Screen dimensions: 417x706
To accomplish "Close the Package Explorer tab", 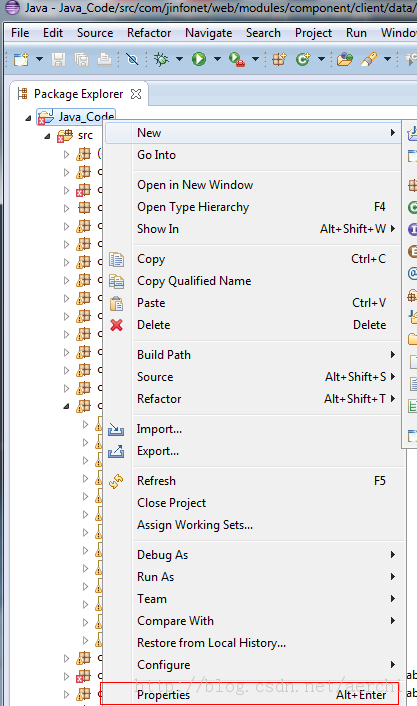I will [x=136, y=94].
